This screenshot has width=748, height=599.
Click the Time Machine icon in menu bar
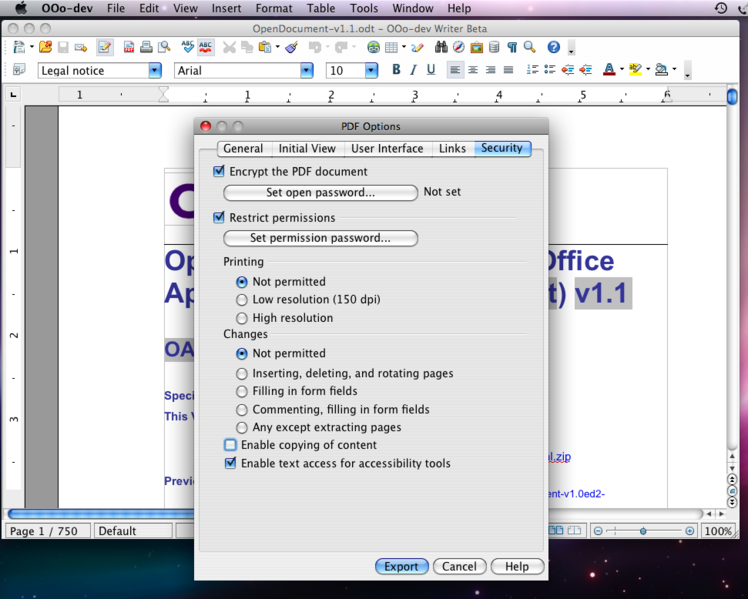720,8
